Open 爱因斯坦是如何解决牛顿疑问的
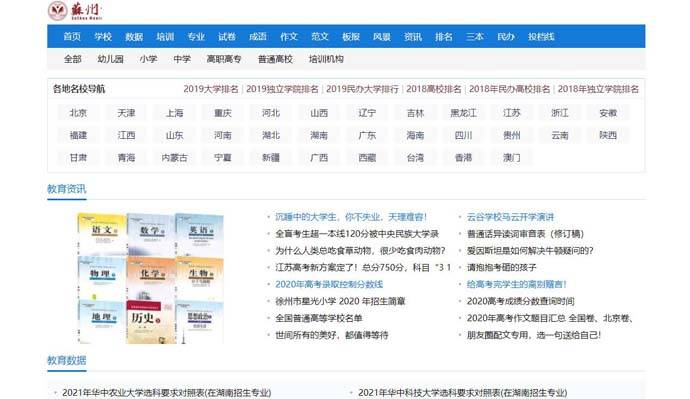The width and height of the screenshot is (690, 399). click(x=530, y=250)
